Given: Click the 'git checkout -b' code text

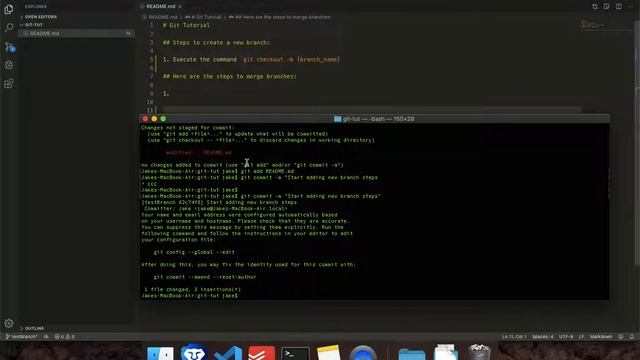Looking at the screenshot, I should click(x=291, y=60).
